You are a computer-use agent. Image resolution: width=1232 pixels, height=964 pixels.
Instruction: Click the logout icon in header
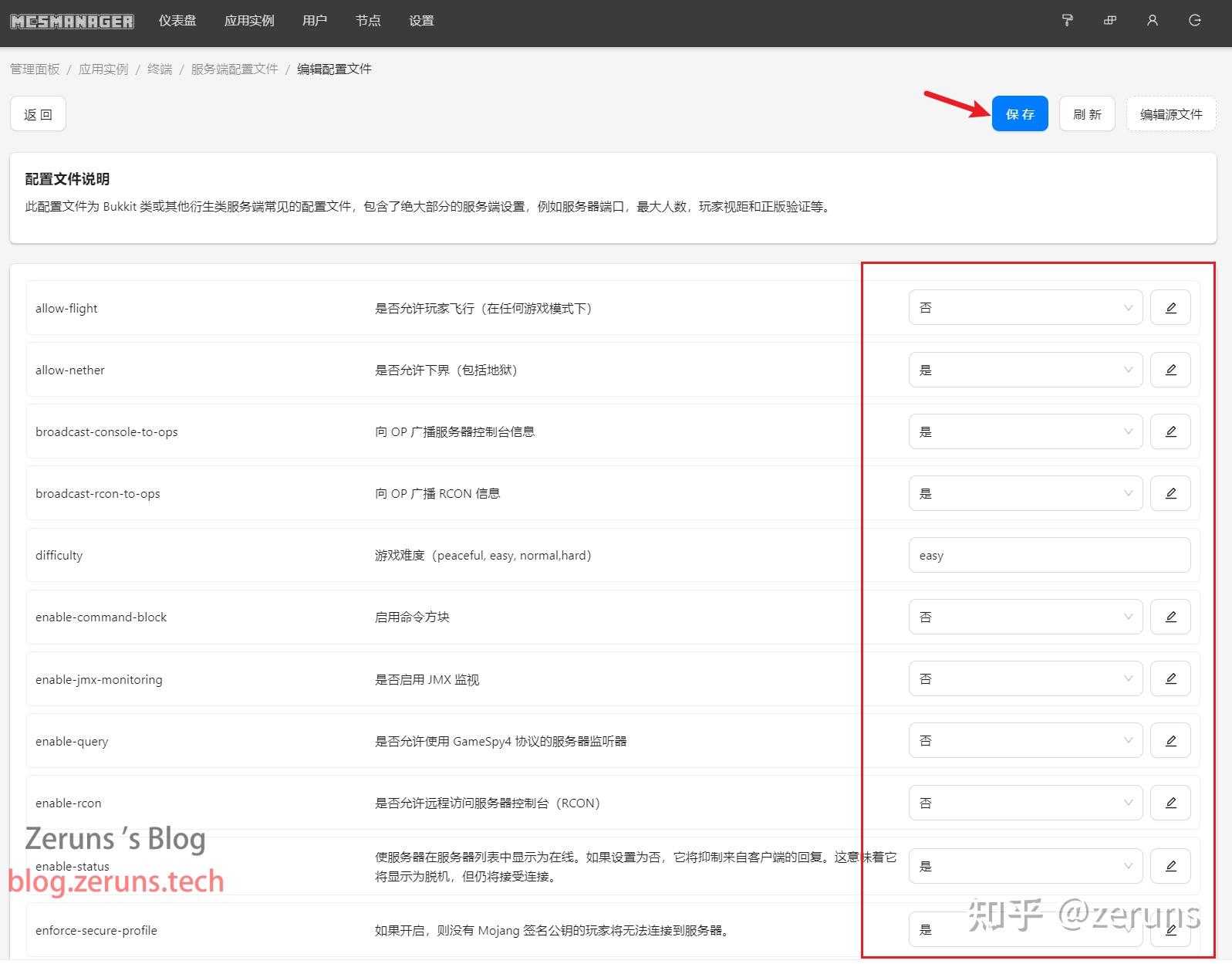click(x=1195, y=21)
